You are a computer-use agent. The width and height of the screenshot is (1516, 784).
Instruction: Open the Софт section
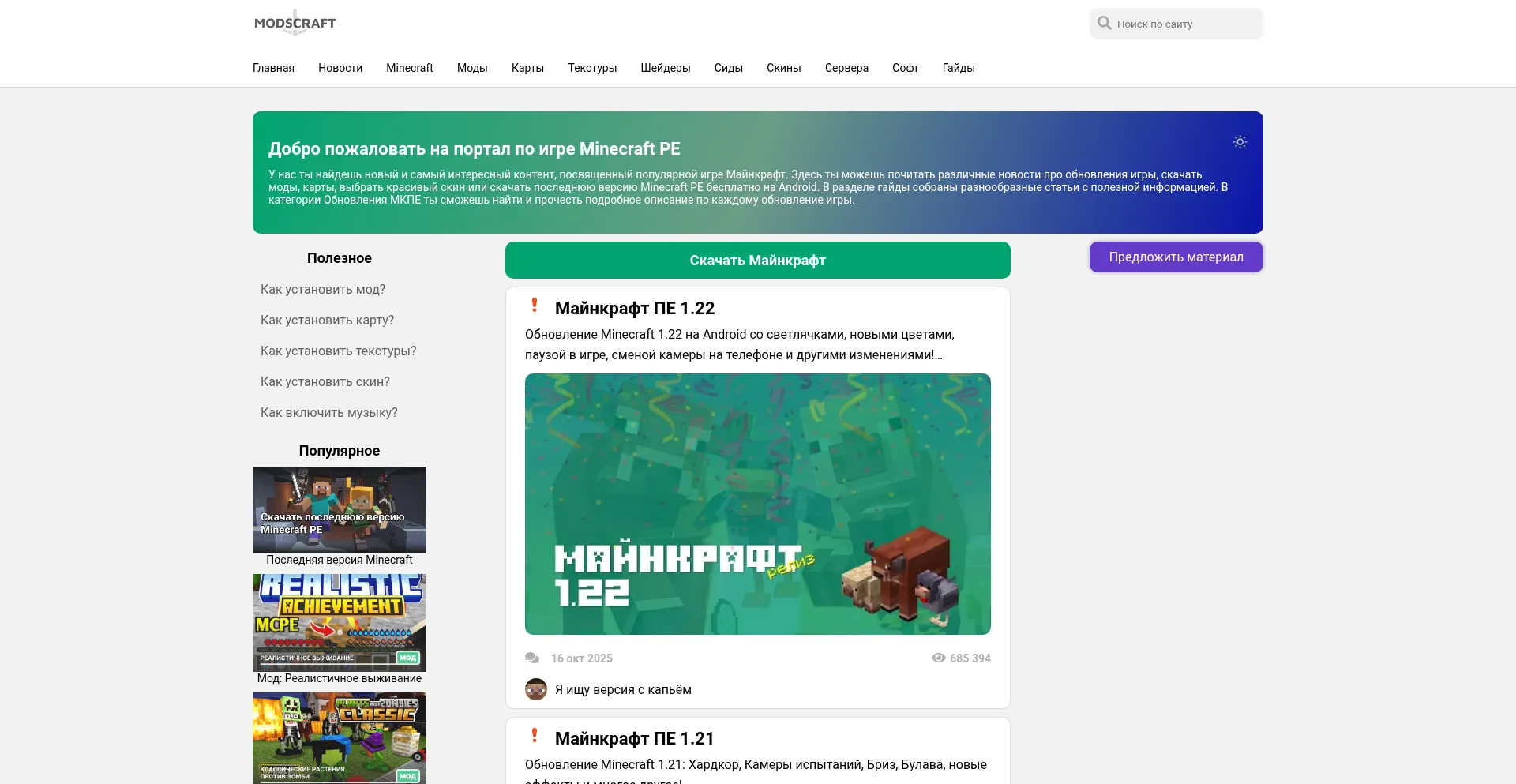pyautogui.click(x=906, y=68)
